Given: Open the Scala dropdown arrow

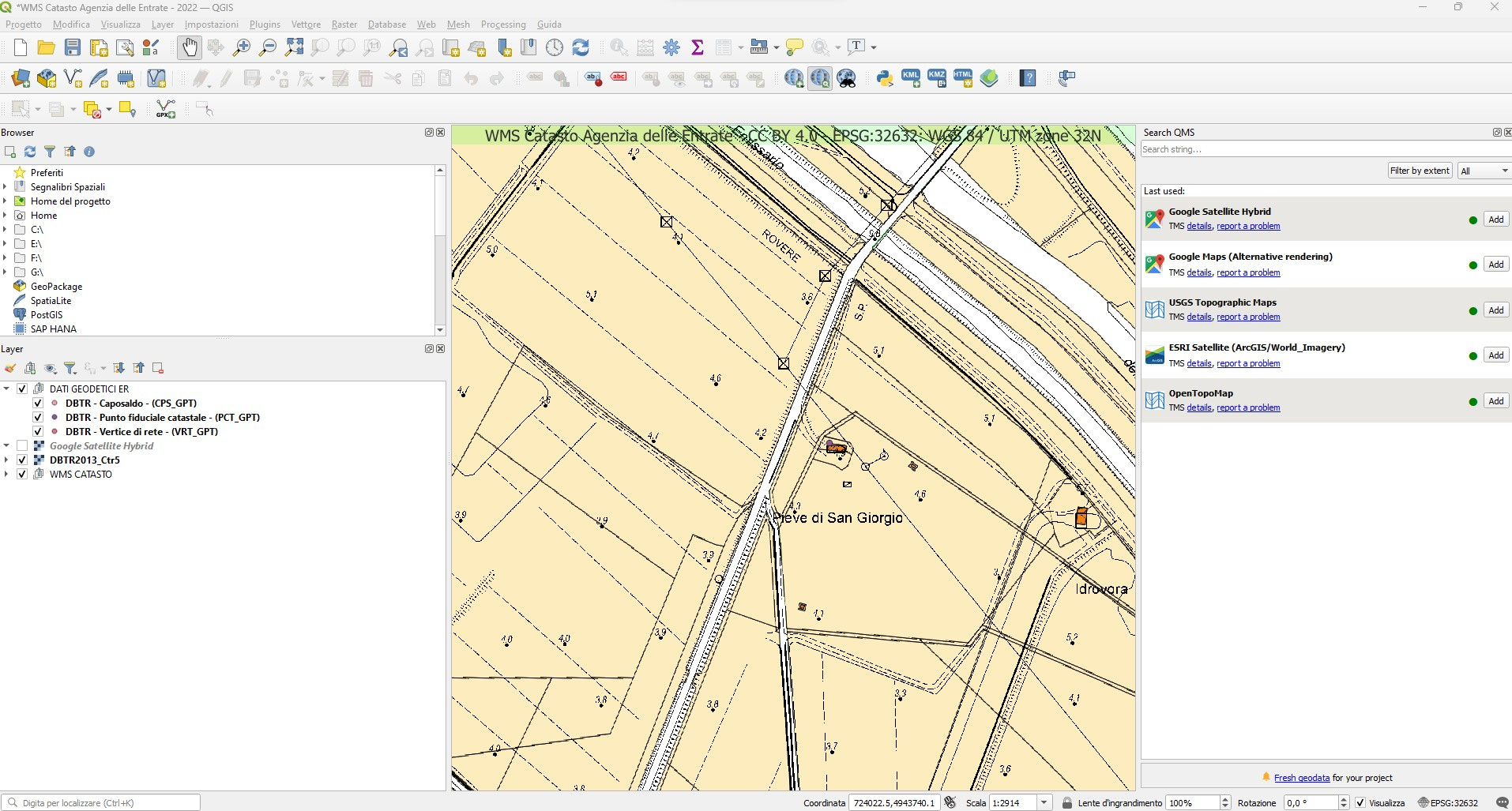Looking at the screenshot, I should pos(1044,802).
